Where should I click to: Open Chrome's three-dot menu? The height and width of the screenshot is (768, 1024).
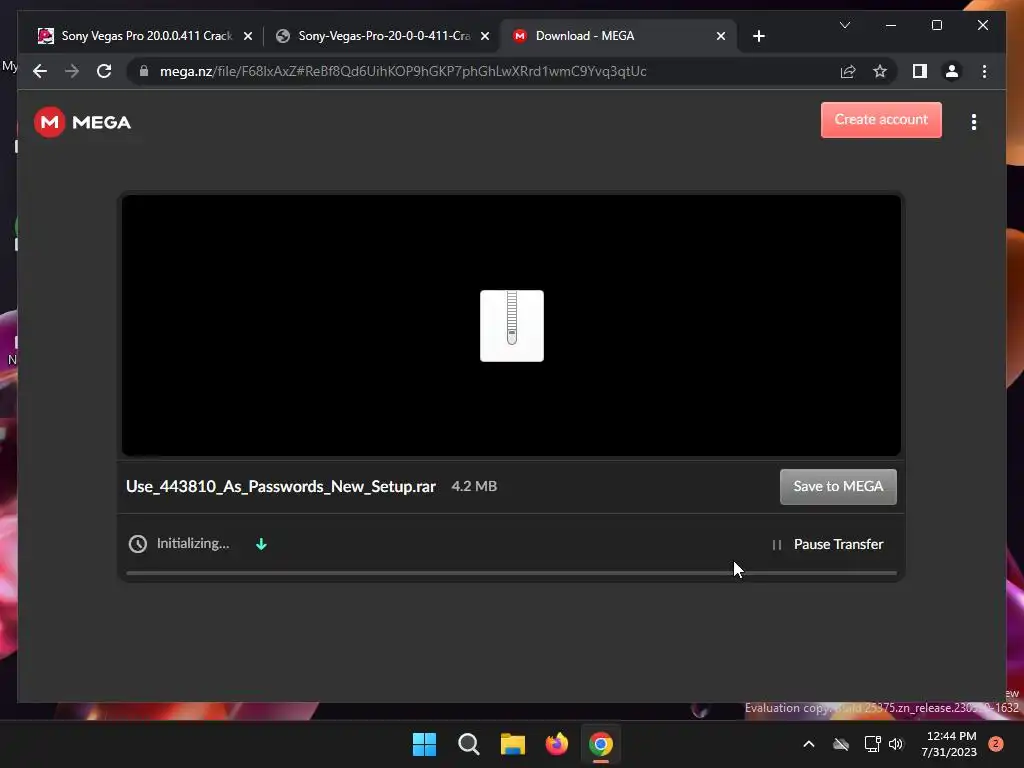[984, 71]
